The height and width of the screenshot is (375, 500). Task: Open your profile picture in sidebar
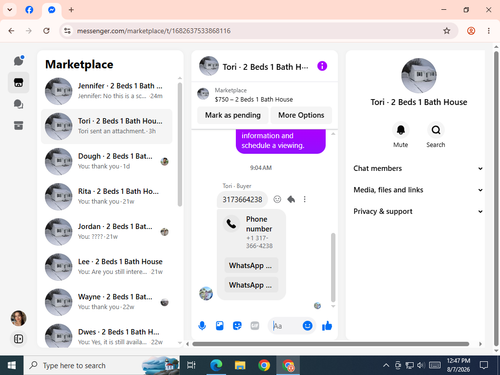19,318
